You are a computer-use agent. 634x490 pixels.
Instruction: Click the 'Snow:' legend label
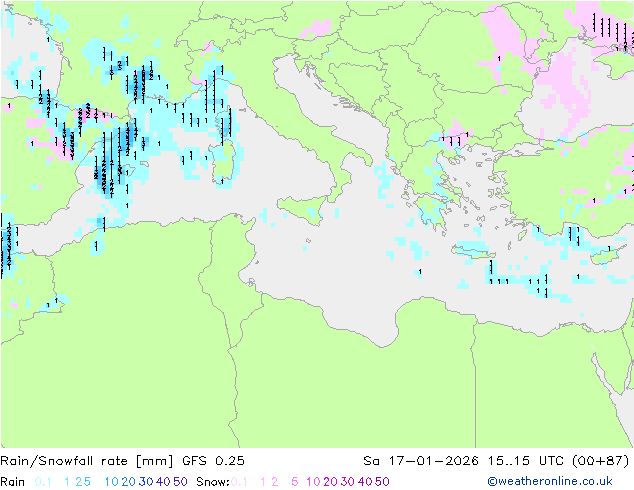pos(213,482)
